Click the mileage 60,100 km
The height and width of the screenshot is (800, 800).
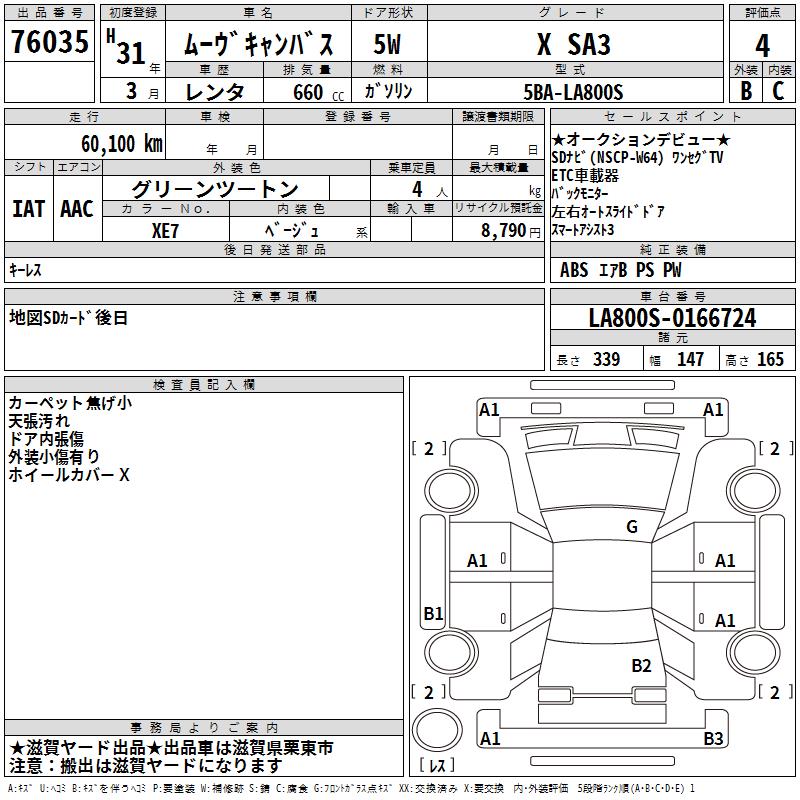(x=122, y=143)
